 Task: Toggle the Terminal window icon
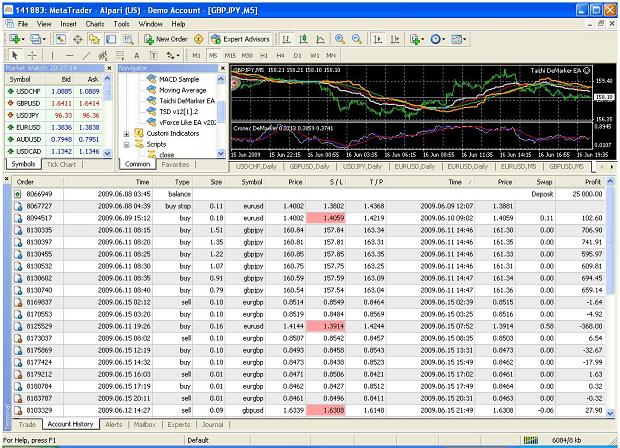(x=111, y=39)
